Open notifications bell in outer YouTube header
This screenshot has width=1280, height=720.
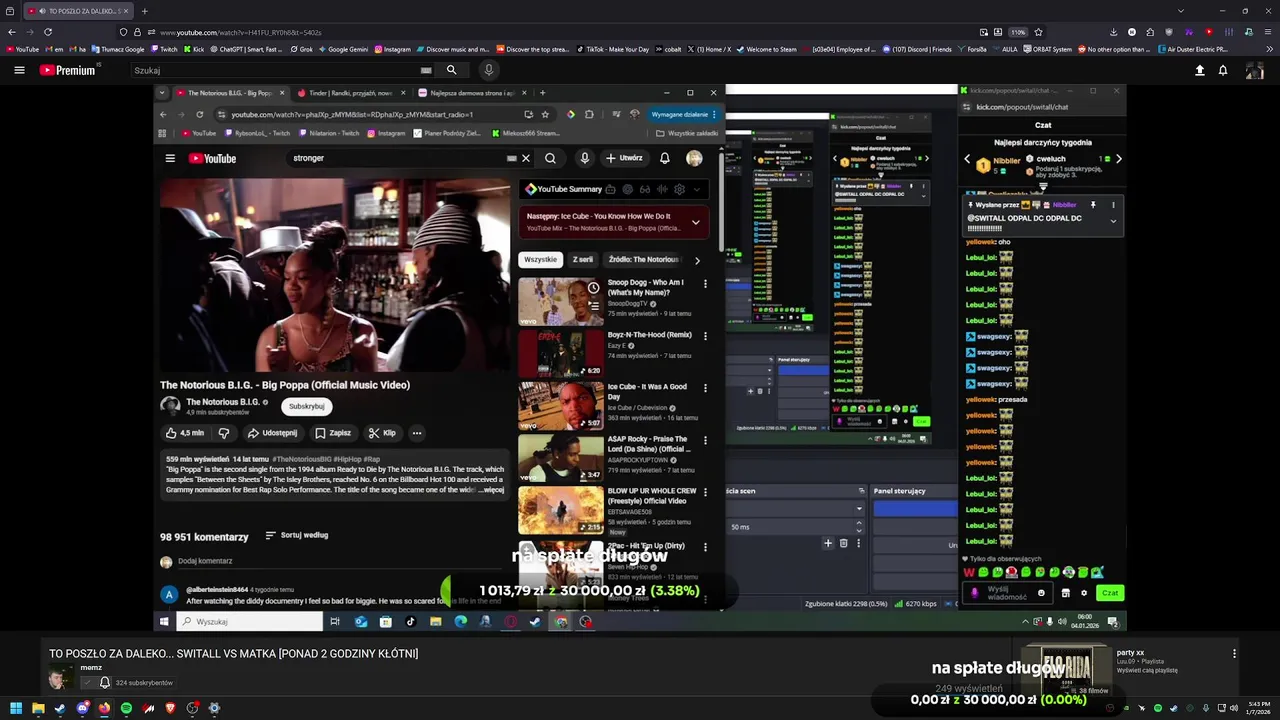pyautogui.click(x=1223, y=70)
